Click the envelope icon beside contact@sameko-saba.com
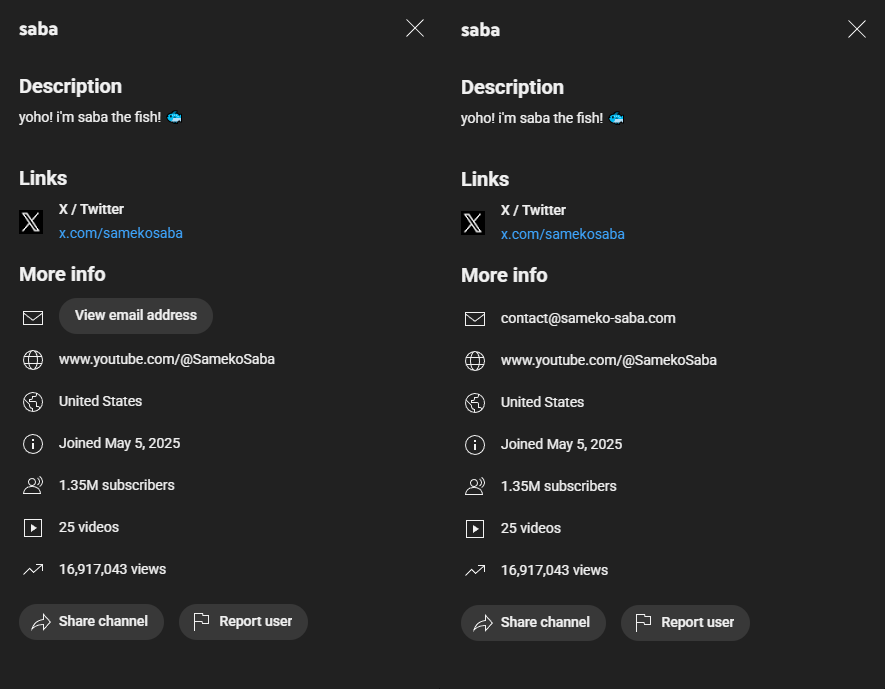The image size is (885, 689). 475,319
